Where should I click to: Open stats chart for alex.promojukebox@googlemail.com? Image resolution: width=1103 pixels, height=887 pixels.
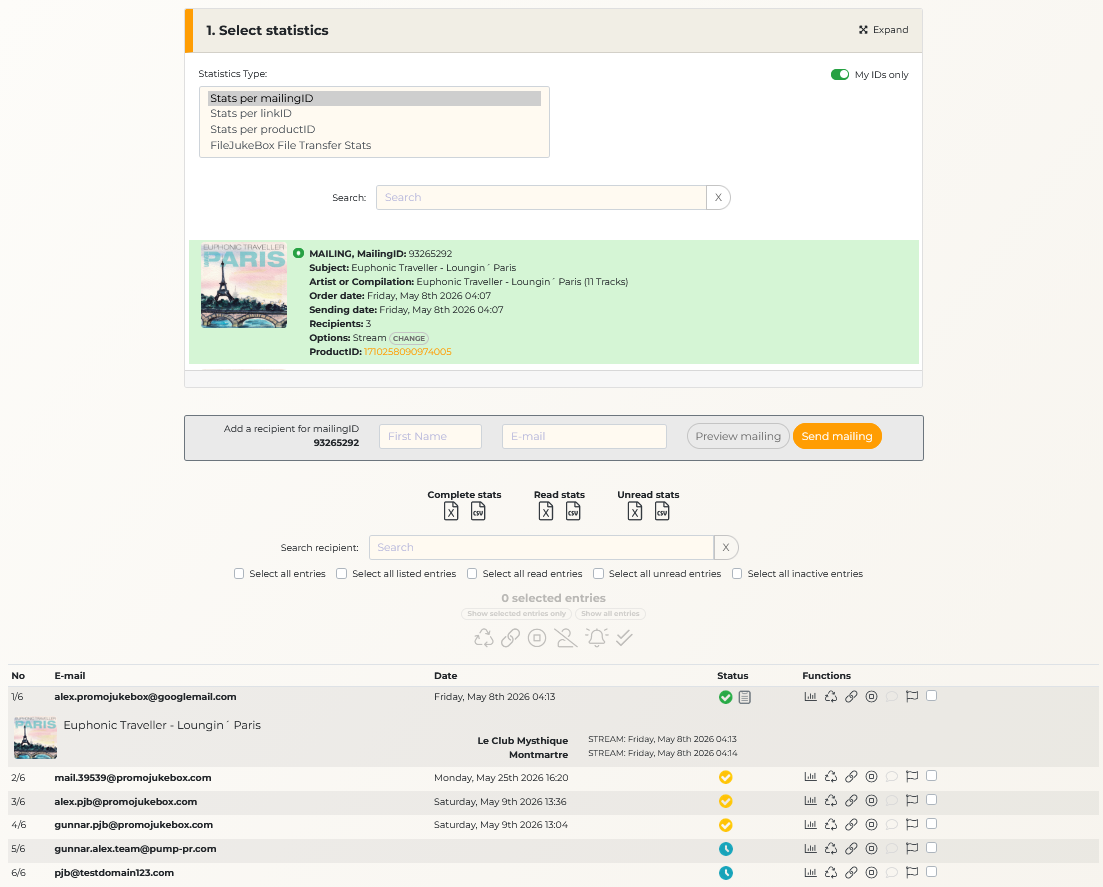point(810,696)
